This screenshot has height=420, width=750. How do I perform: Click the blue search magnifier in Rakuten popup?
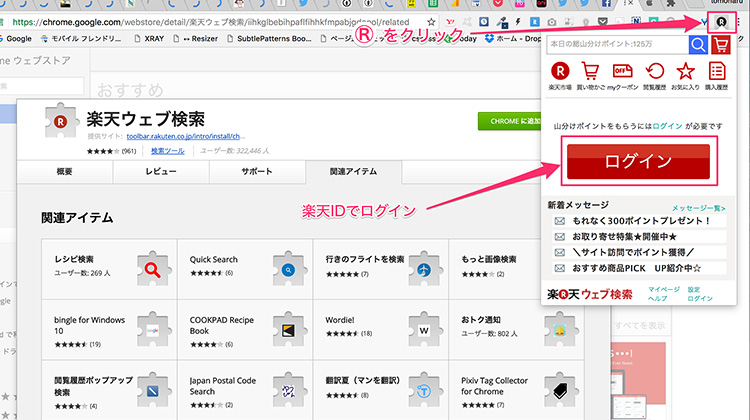pos(698,45)
